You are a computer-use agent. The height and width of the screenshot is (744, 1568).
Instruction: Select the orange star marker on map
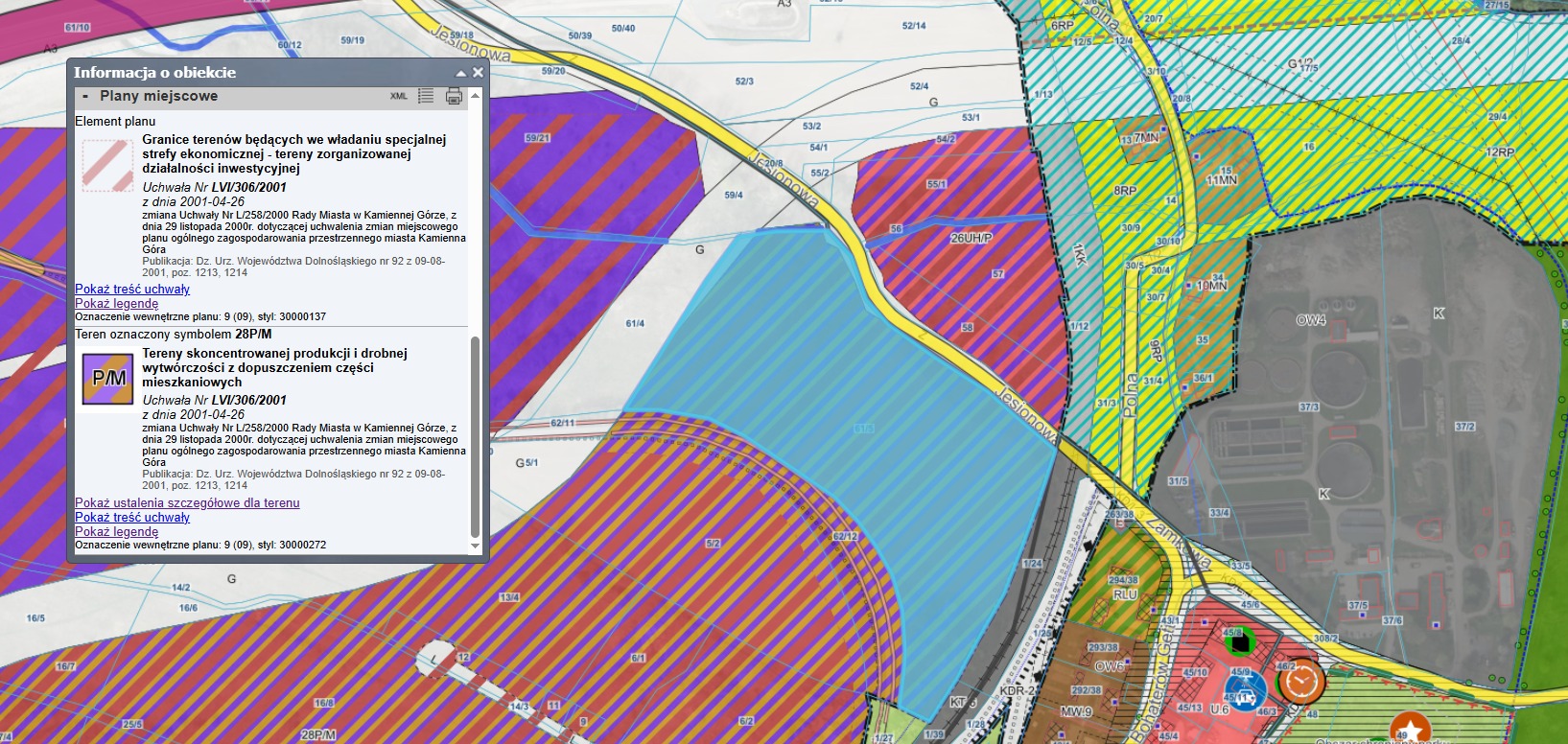1410,732
